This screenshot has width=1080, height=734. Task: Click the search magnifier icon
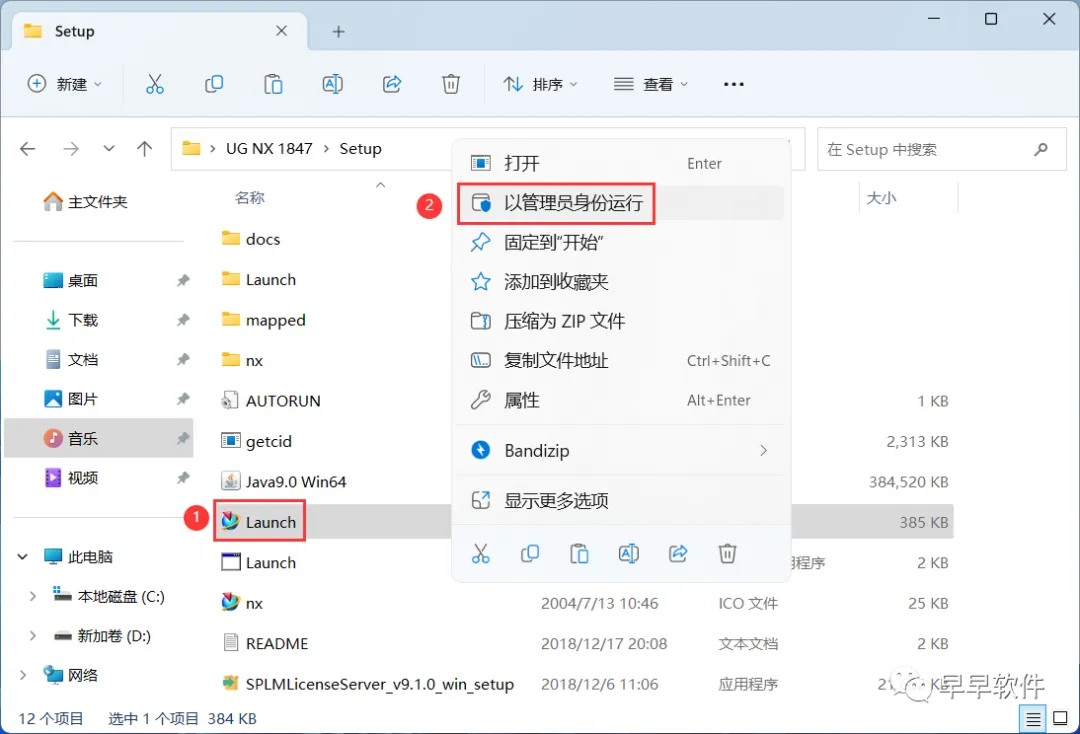pyautogui.click(x=1041, y=149)
